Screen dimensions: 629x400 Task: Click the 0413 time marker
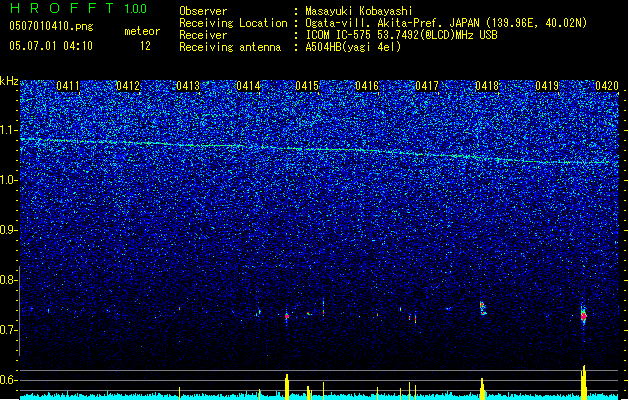coord(188,86)
